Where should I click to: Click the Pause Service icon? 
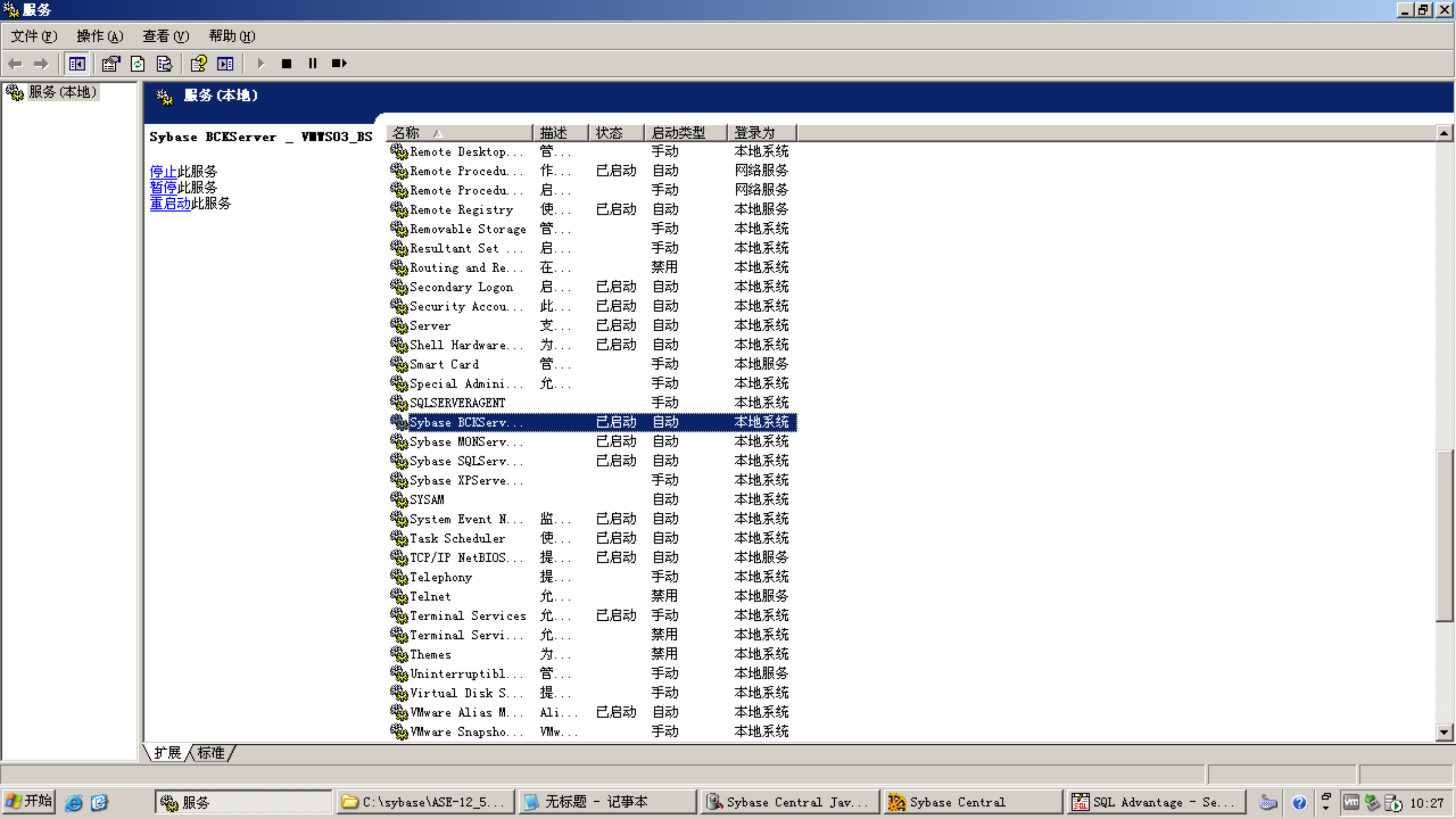point(313,64)
